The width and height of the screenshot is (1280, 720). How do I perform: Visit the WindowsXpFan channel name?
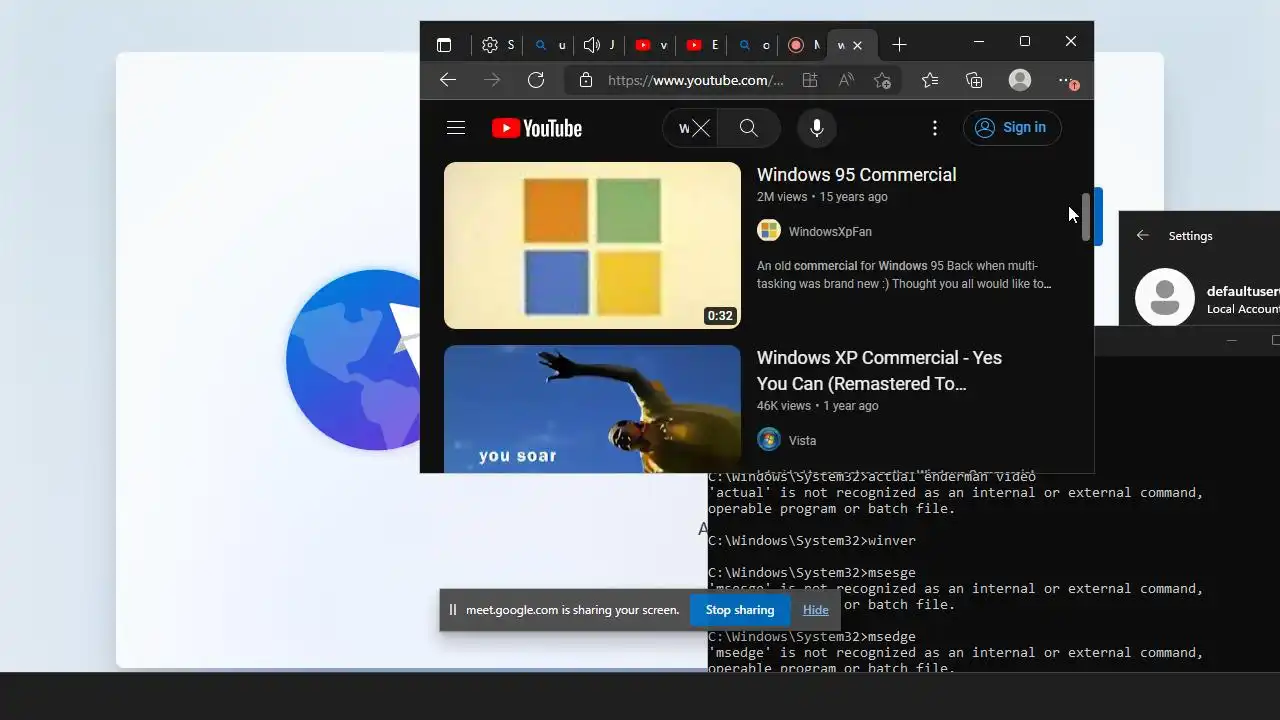(830, 231)
